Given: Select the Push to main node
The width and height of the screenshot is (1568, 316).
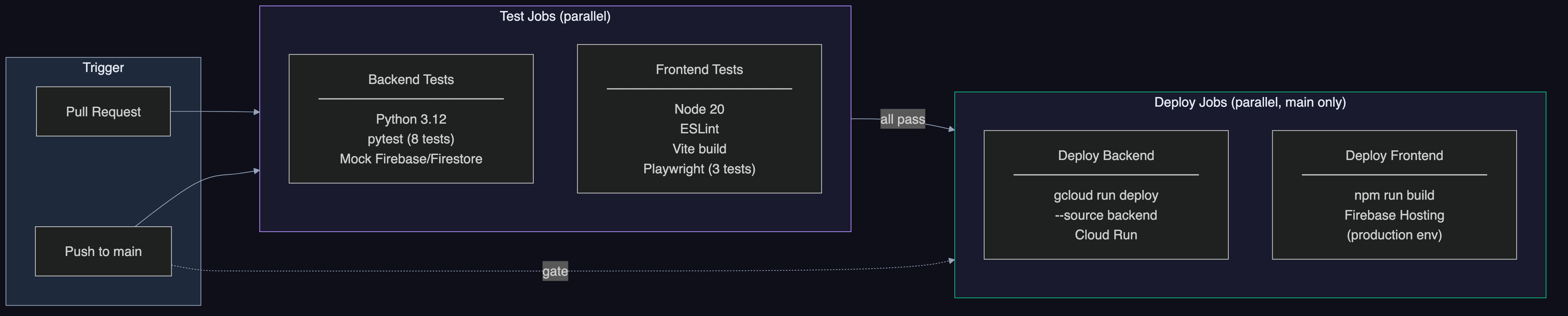Looking at the screenshot, I should (x=103, y=251).
